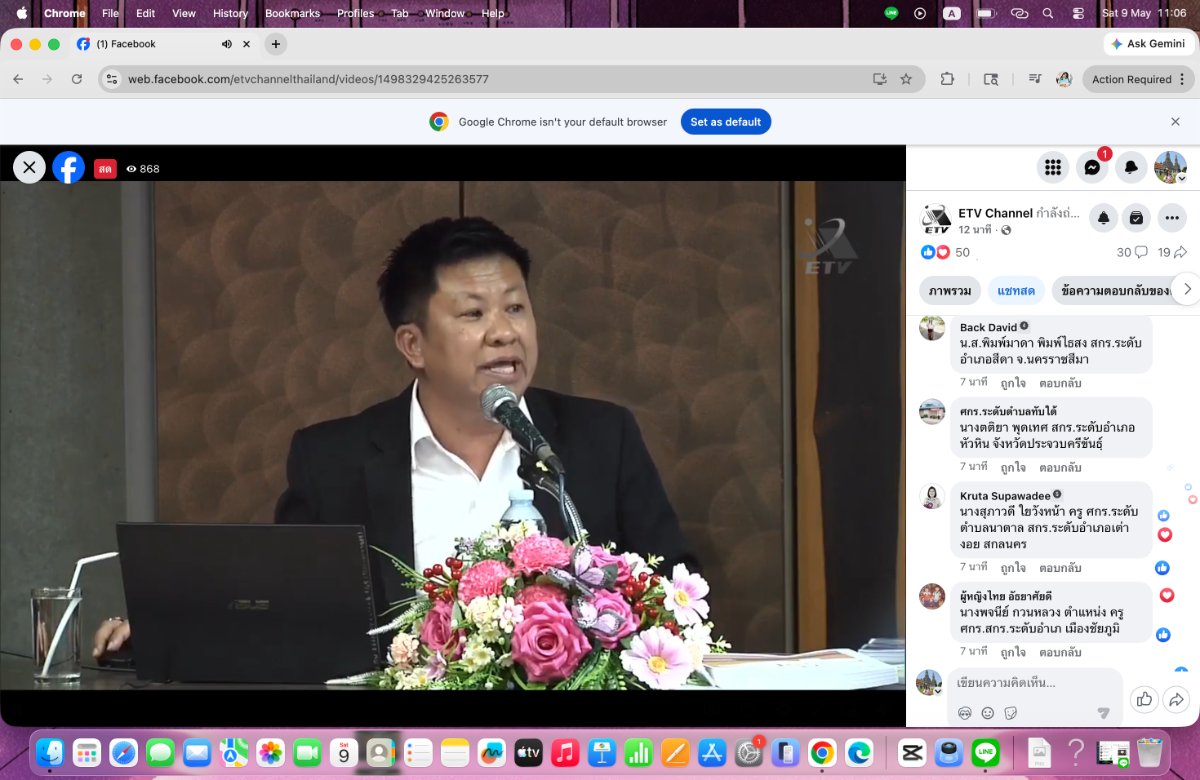Open Chrome extensions puzzle icon
Image resolution: width=1200 pixels, height=780 pixels.
(947, 79)
